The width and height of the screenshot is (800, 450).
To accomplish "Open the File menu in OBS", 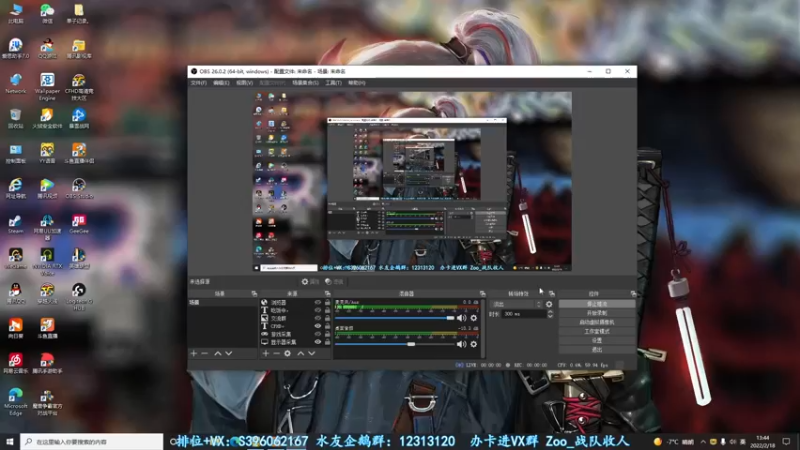I will pyautogui.click(x=198, y=83).
